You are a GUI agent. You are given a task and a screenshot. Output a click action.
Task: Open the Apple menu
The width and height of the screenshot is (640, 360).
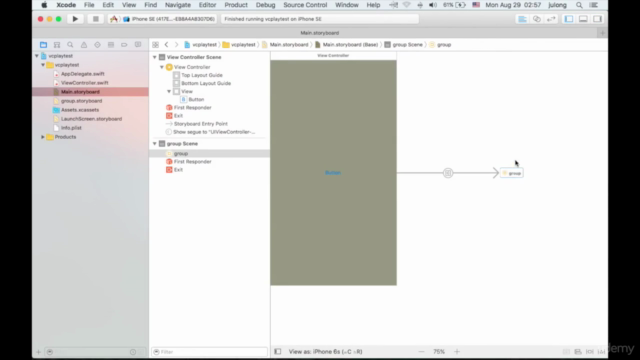[44, 5]
